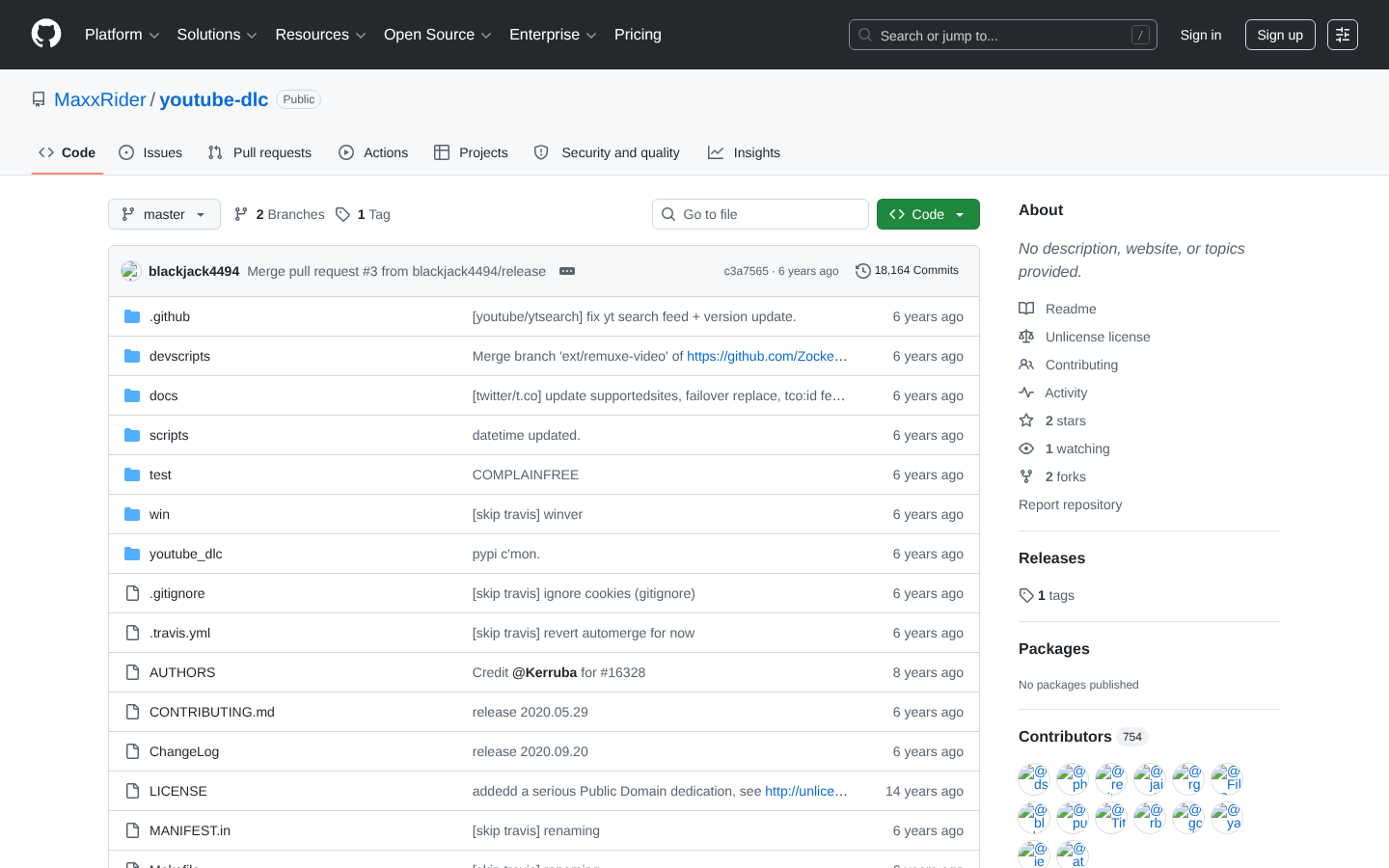Open the CONTRIBUTING.md file

pyautogui.click(x=212, y=712)
